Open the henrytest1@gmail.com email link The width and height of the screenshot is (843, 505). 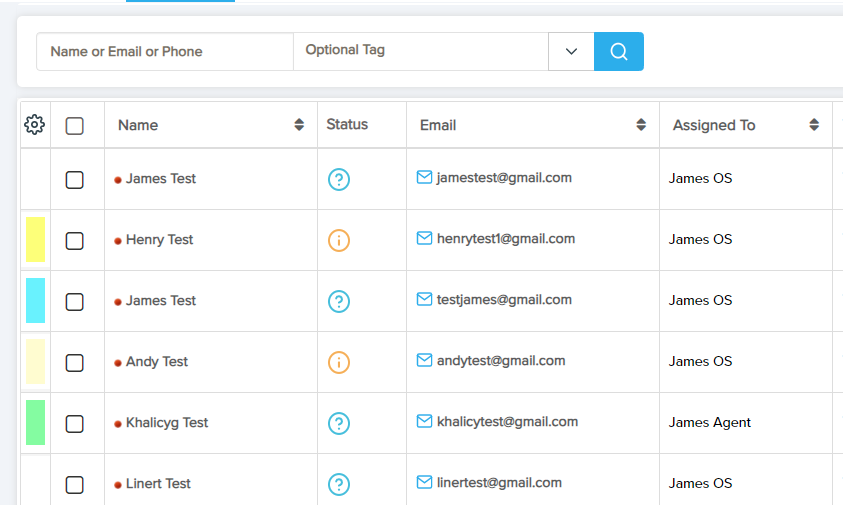pyautogui.click(x=505, y=239)
